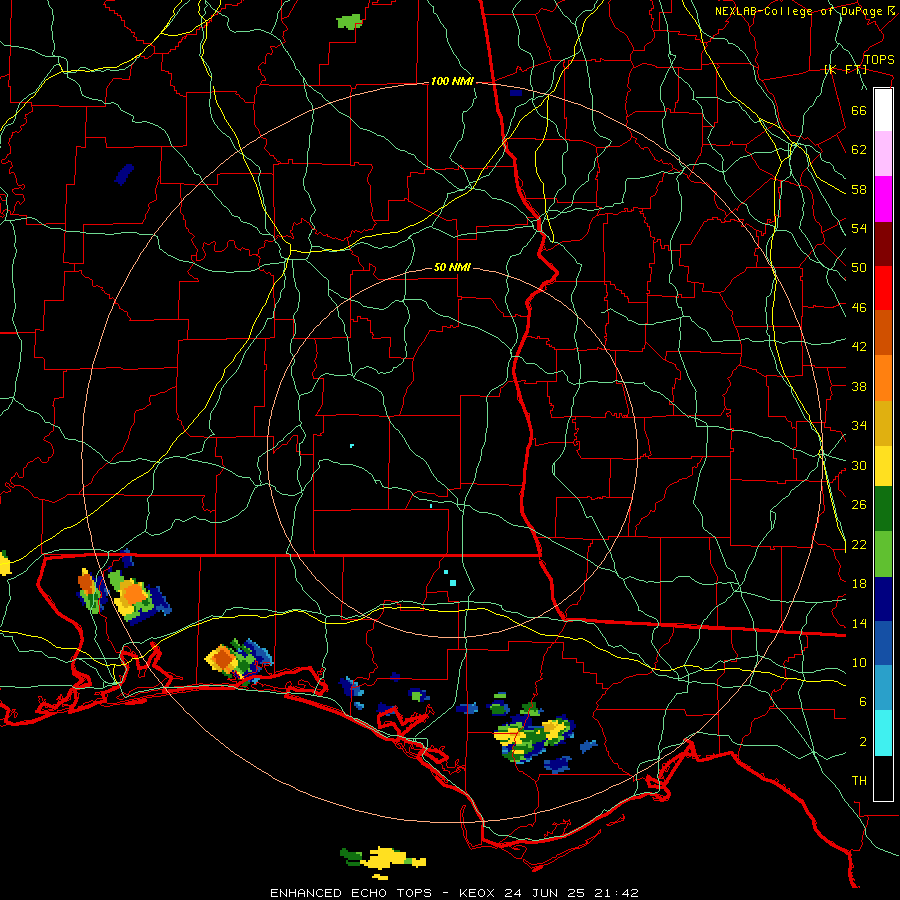Click the legend value "14"
Screen dimensions: 900x900
(x=859, y=623)
